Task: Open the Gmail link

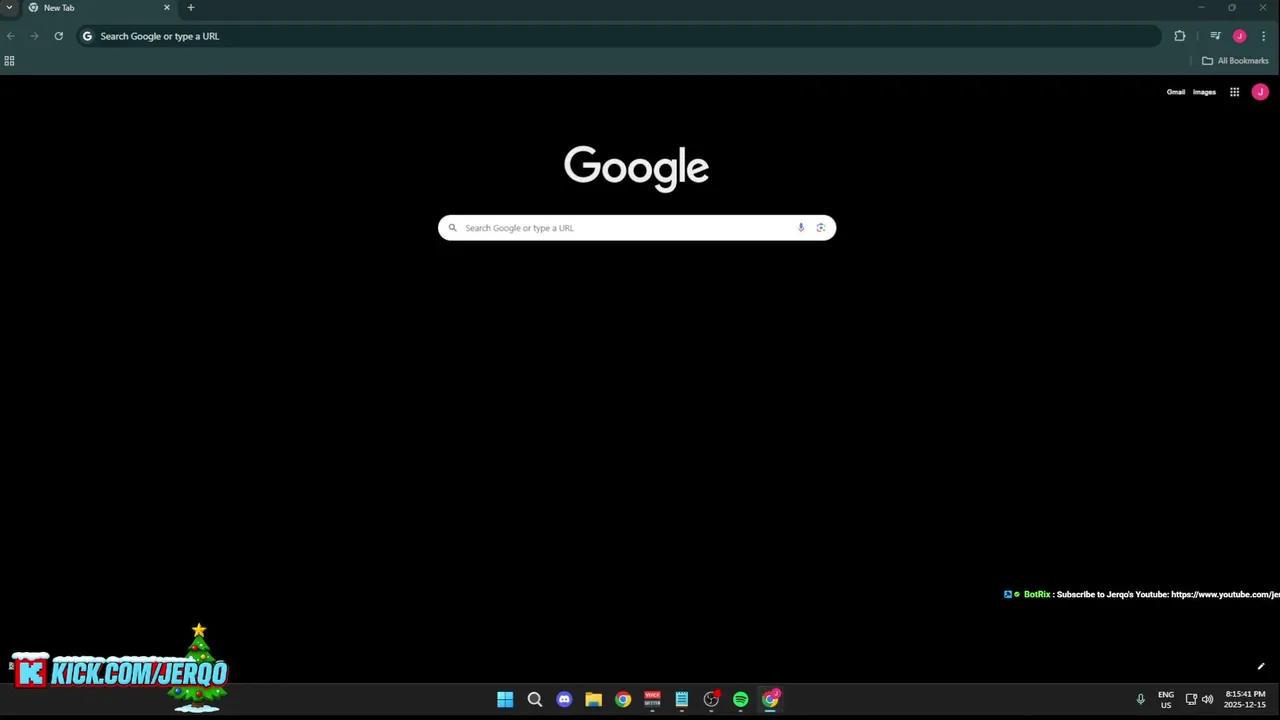Action: tap(1175, 92)
